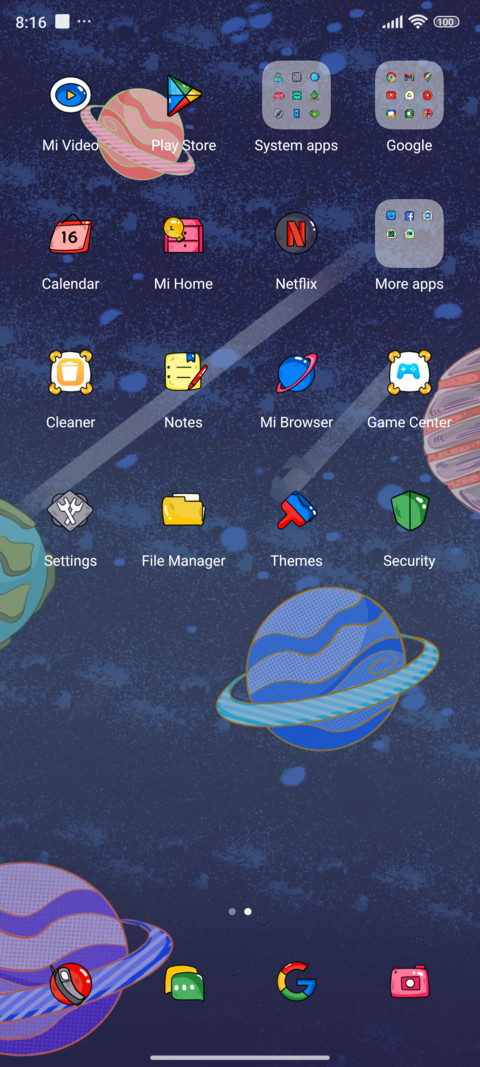
Task: Open the Messages app in dock
Action: (x=185, y=984)
